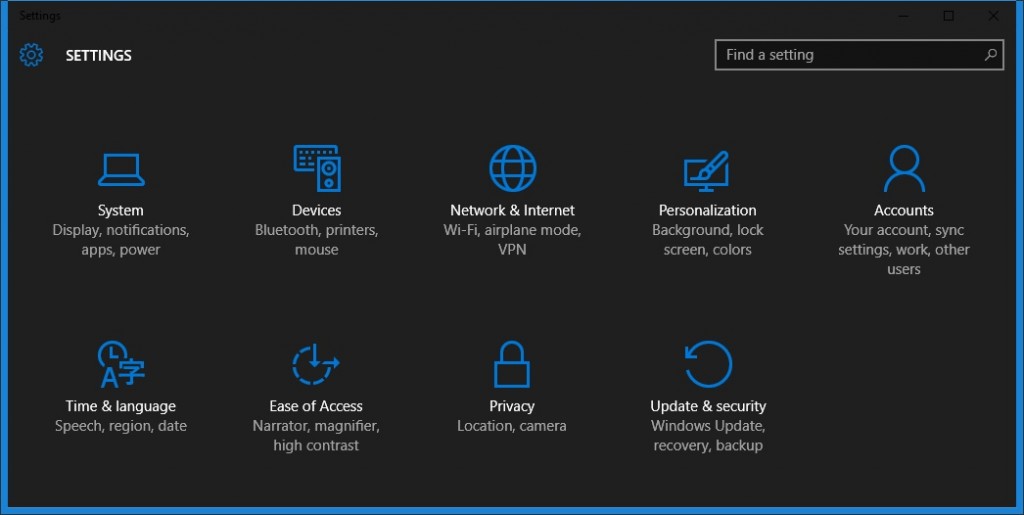Click "Narrator, magnifier, high contrast" description
The height and width of the screenshot is (515, 1024).
pos(316,435)
